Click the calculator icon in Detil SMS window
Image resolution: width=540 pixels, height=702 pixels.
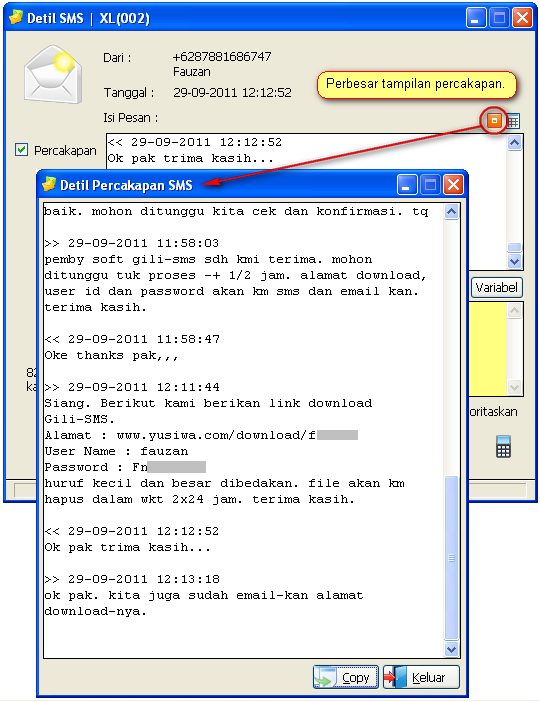pyautogui.click(x=503, y=446)
